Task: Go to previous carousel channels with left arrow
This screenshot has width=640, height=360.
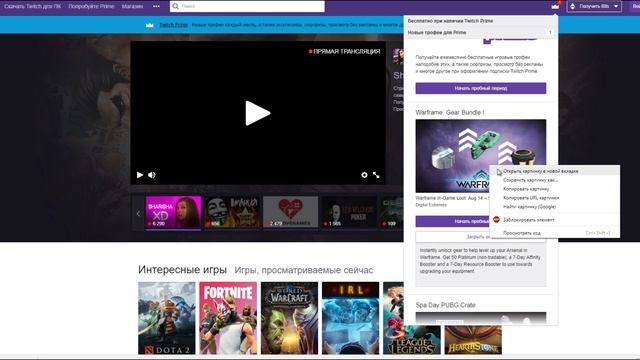Action: tap(138, 213)
